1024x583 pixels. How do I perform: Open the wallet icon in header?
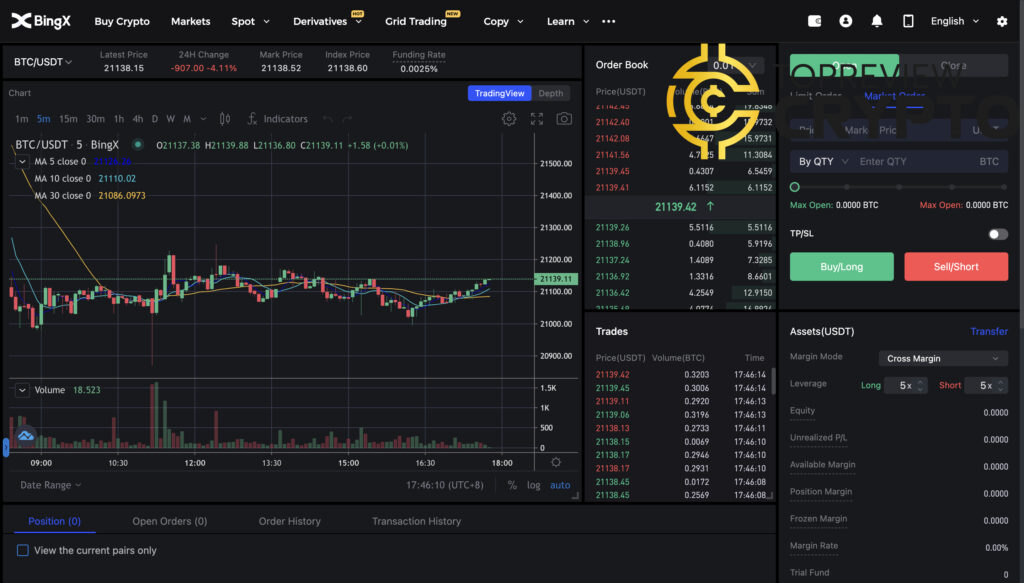(814, 21)
